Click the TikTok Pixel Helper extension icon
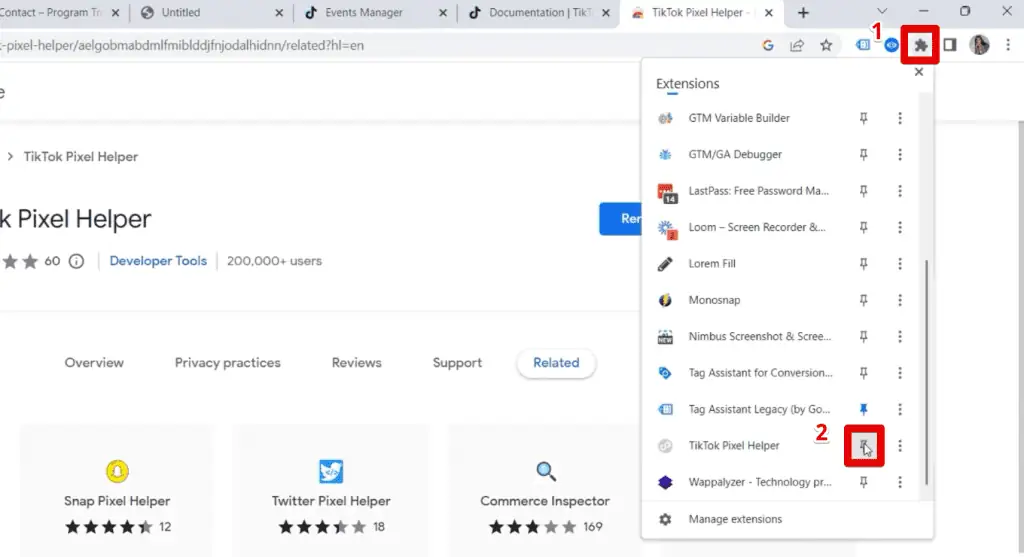Viewport: 1024px width, 557px height. (665, 446)
